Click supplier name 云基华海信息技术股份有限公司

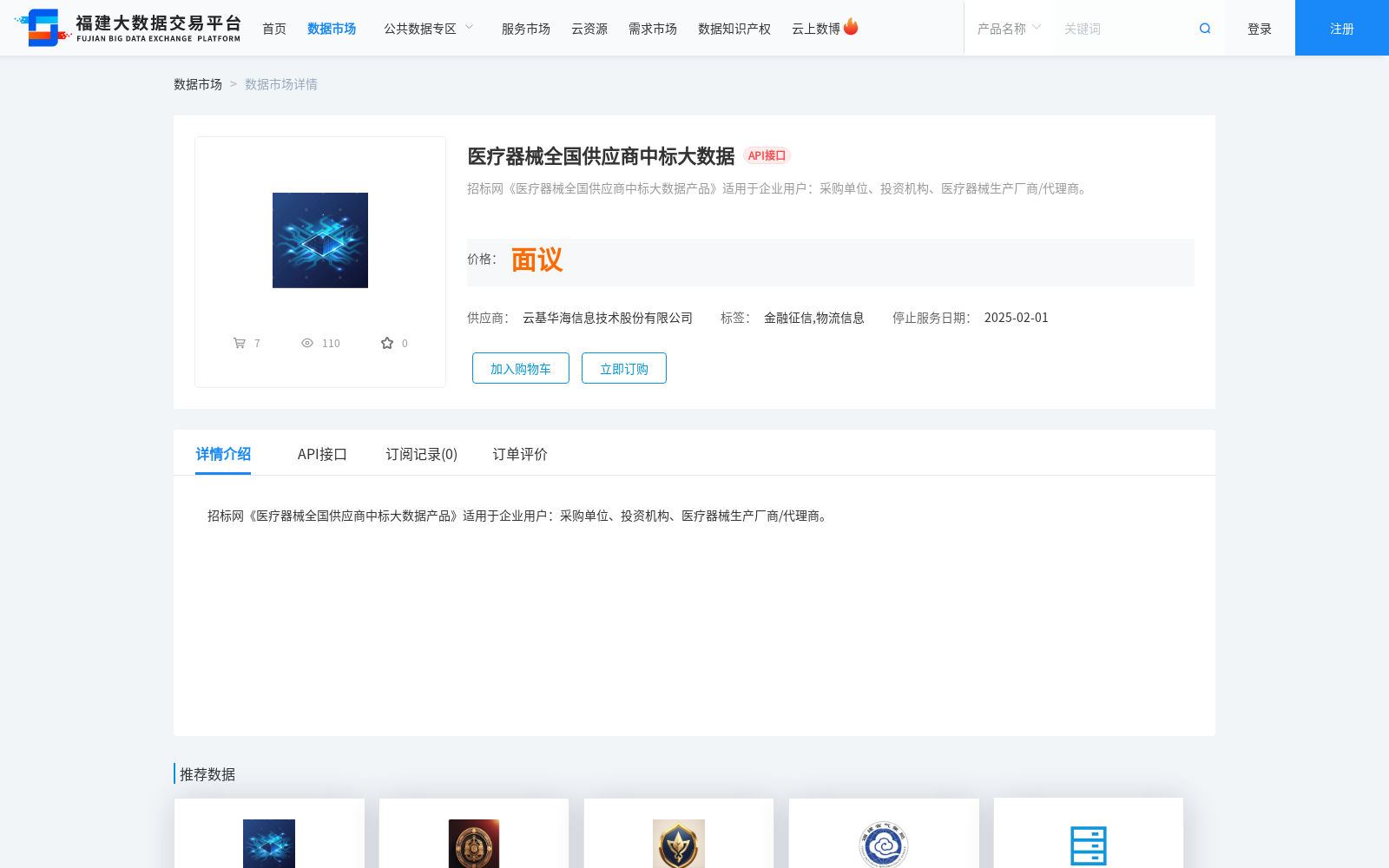tap(608, 318)
